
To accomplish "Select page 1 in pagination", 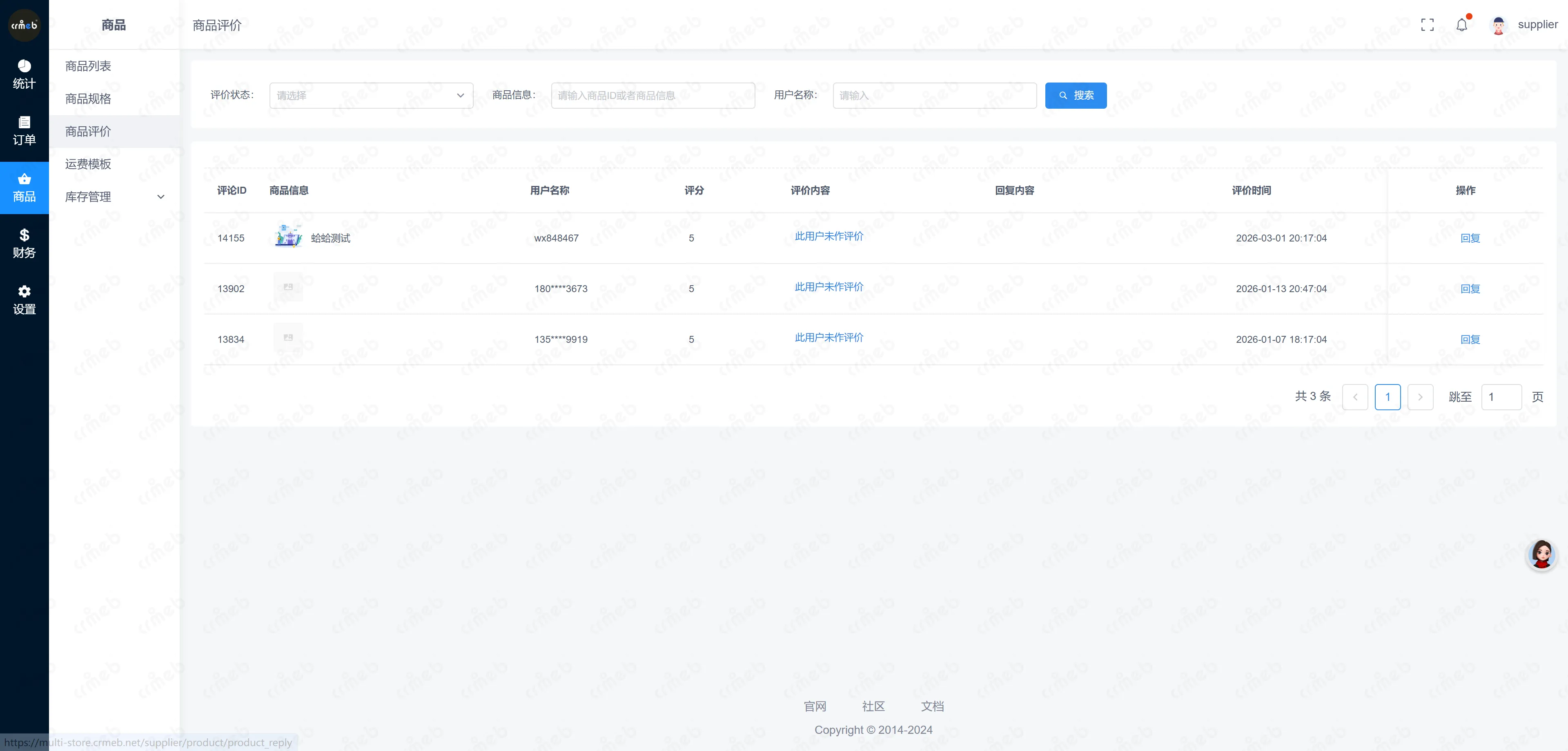I will [1388, 397].
